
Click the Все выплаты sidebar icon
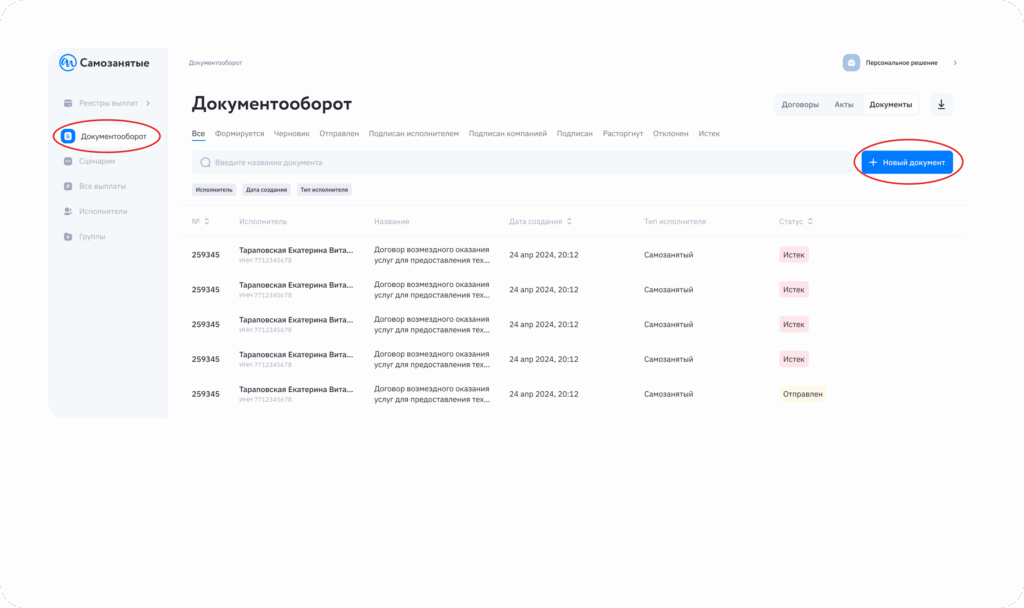[x=68, y=186]
